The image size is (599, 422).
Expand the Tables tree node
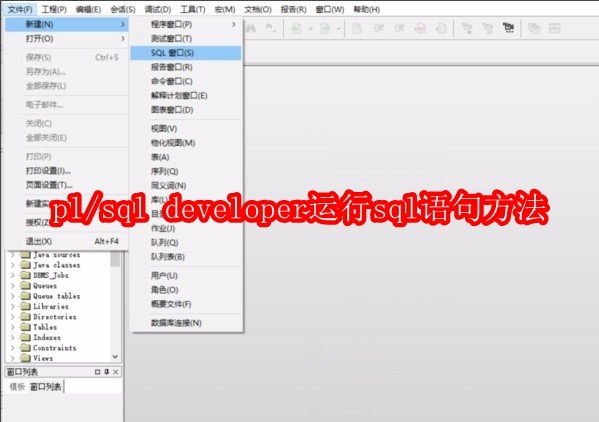[13, 327]
